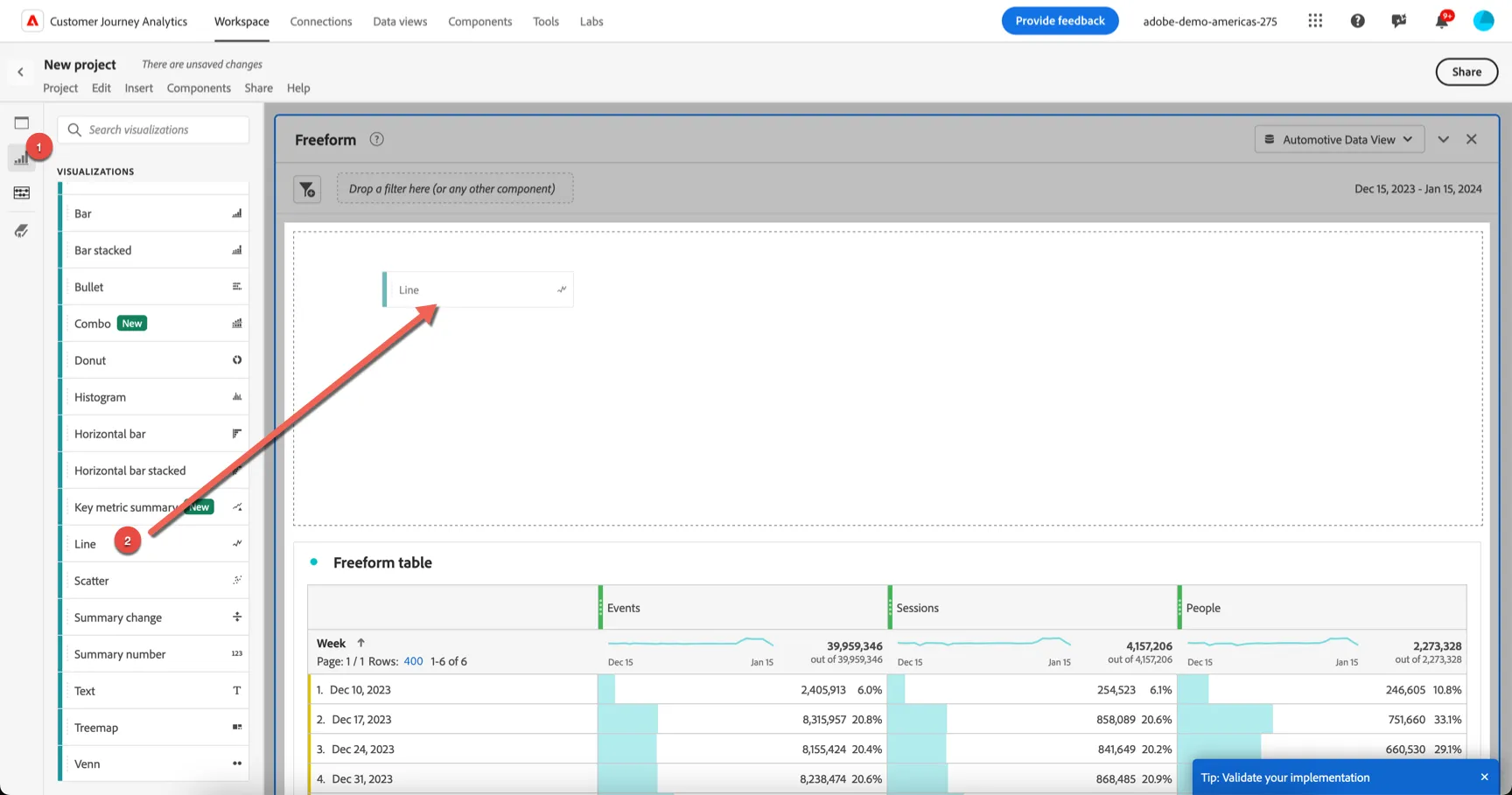Select the Venn visualization
1512x795 pixels.
point(154,764)
